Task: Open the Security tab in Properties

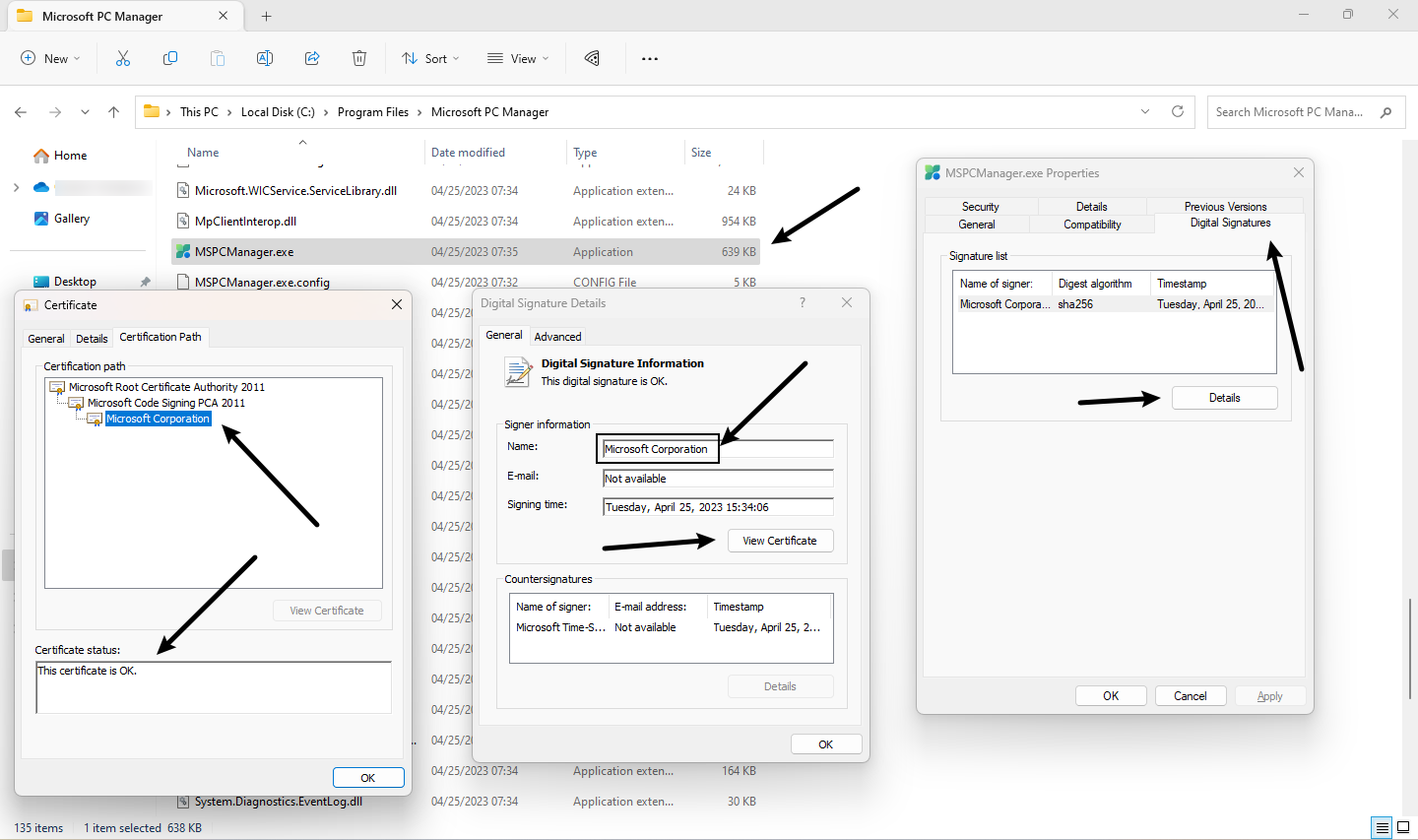Action: pyautogui.click(x=981, y=207)
